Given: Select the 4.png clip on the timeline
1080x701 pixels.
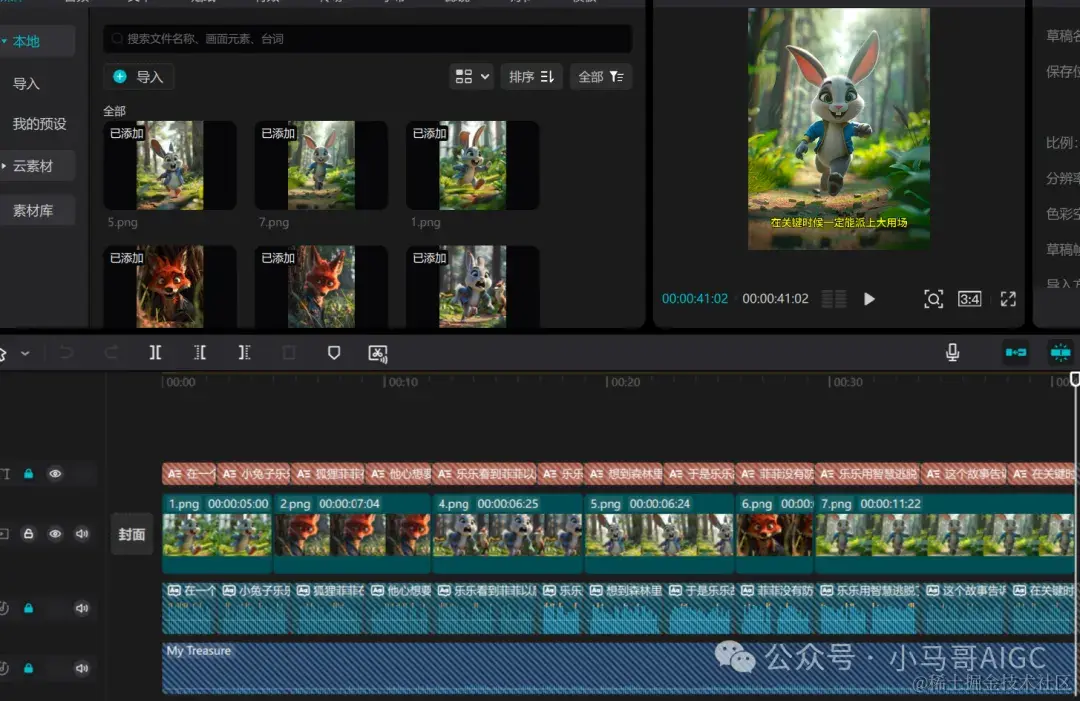Looking at the screenshot, I should 508,533.
